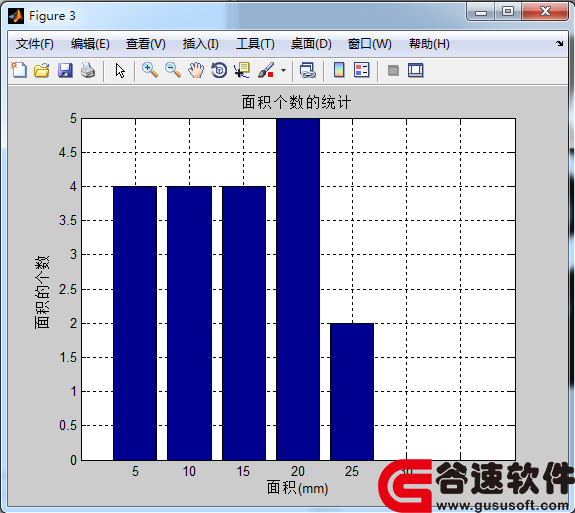This screenshot has height=513, width=575.
Task: Open the 插入(I) menu
Action: tap(201, 44)
